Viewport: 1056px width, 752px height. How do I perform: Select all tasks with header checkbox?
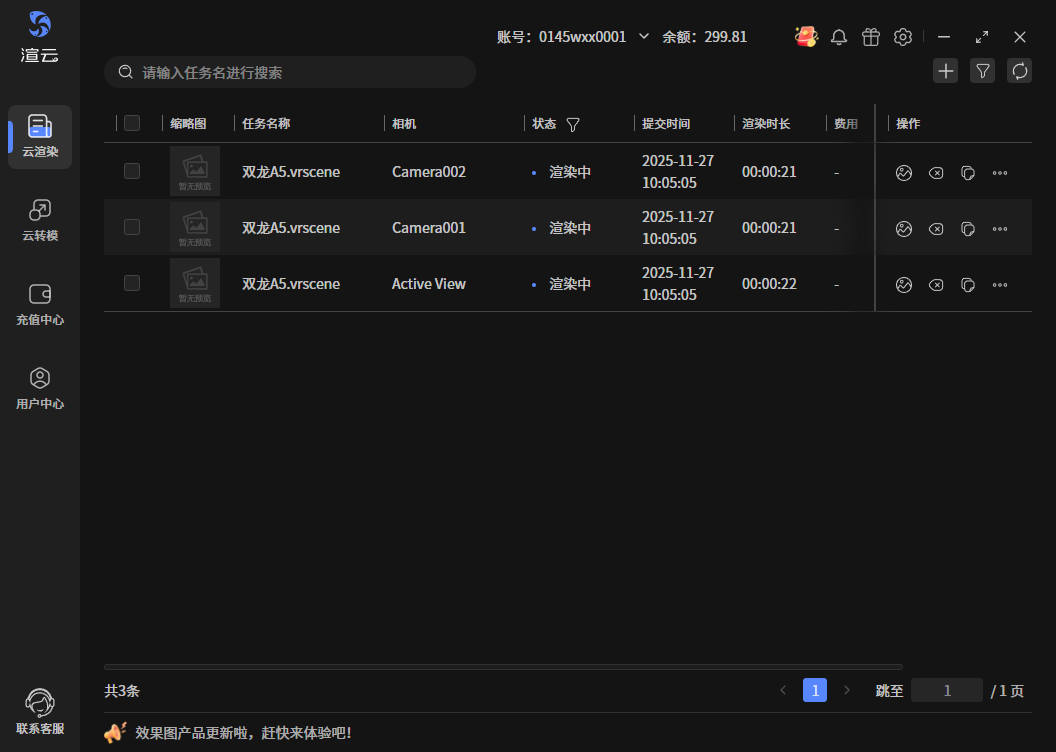132,124
